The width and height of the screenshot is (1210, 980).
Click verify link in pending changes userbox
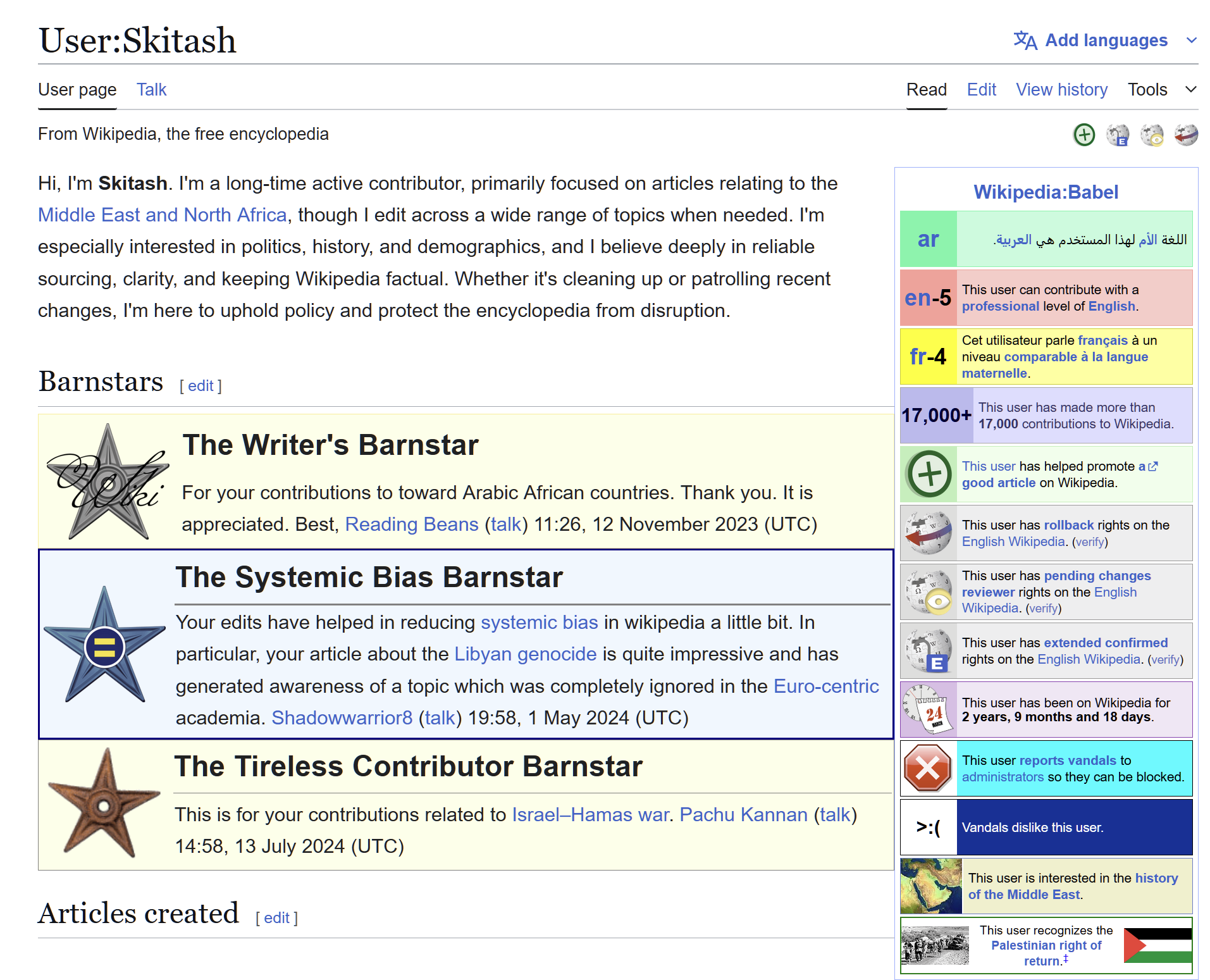(x=1044, y=609)
